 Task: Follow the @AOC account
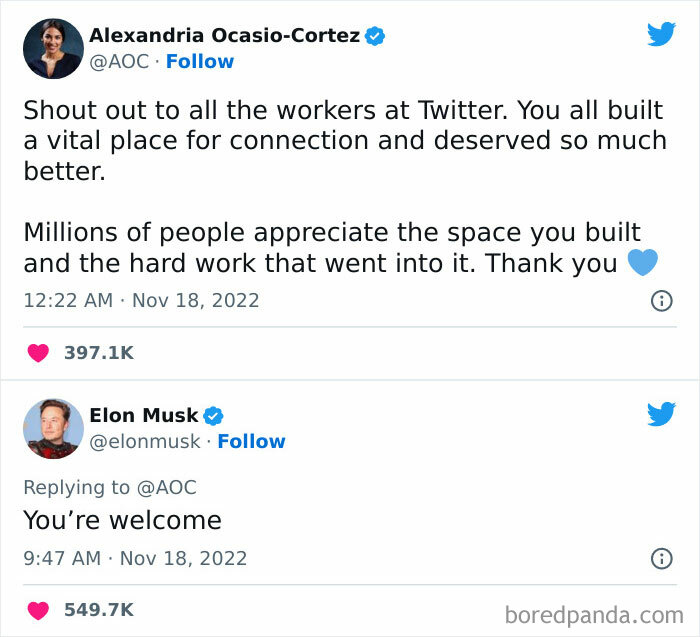pyautogui.click(x=199, y=61)
